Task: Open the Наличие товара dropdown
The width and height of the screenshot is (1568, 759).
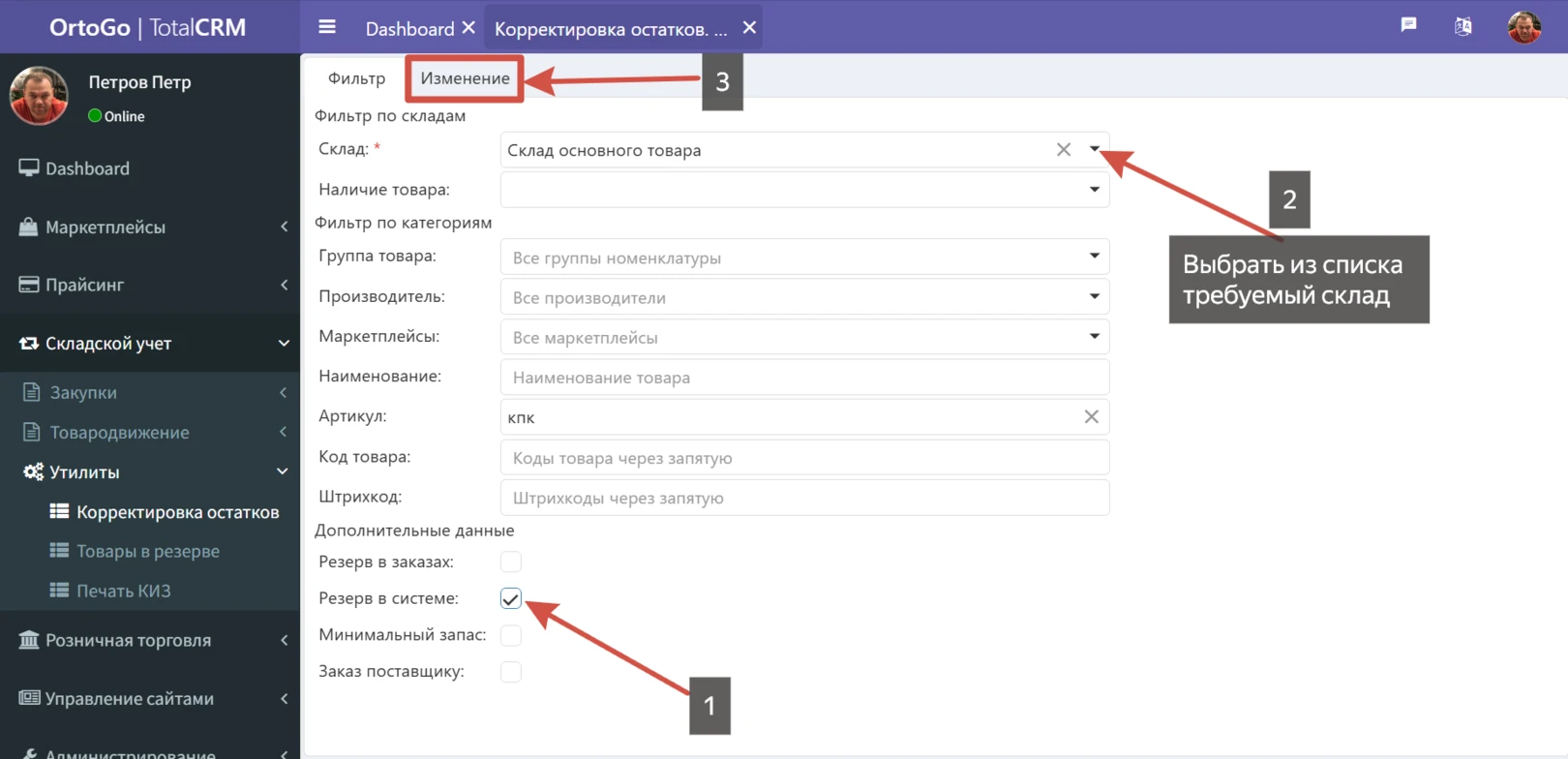Action: coord(803,190)
